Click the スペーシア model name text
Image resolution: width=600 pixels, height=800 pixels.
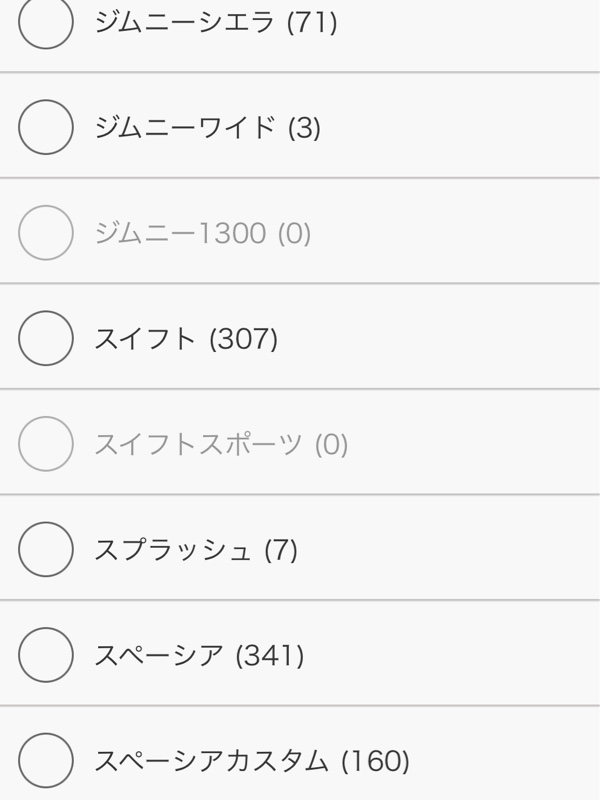pyautogui.click(x=159, y=656)
